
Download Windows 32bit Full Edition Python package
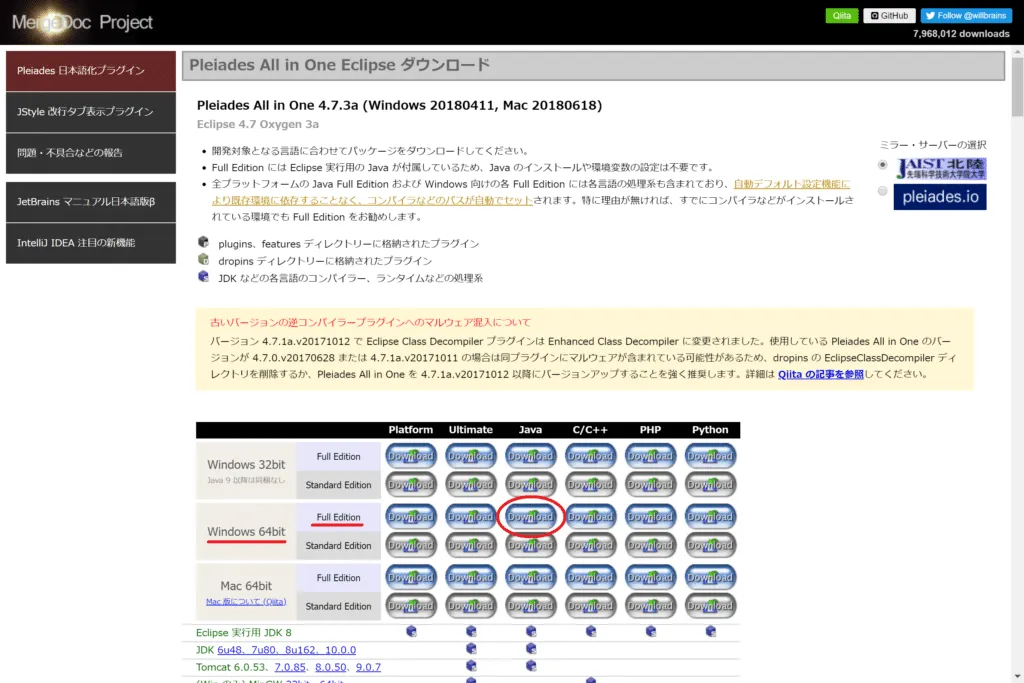tap(711, 456)
